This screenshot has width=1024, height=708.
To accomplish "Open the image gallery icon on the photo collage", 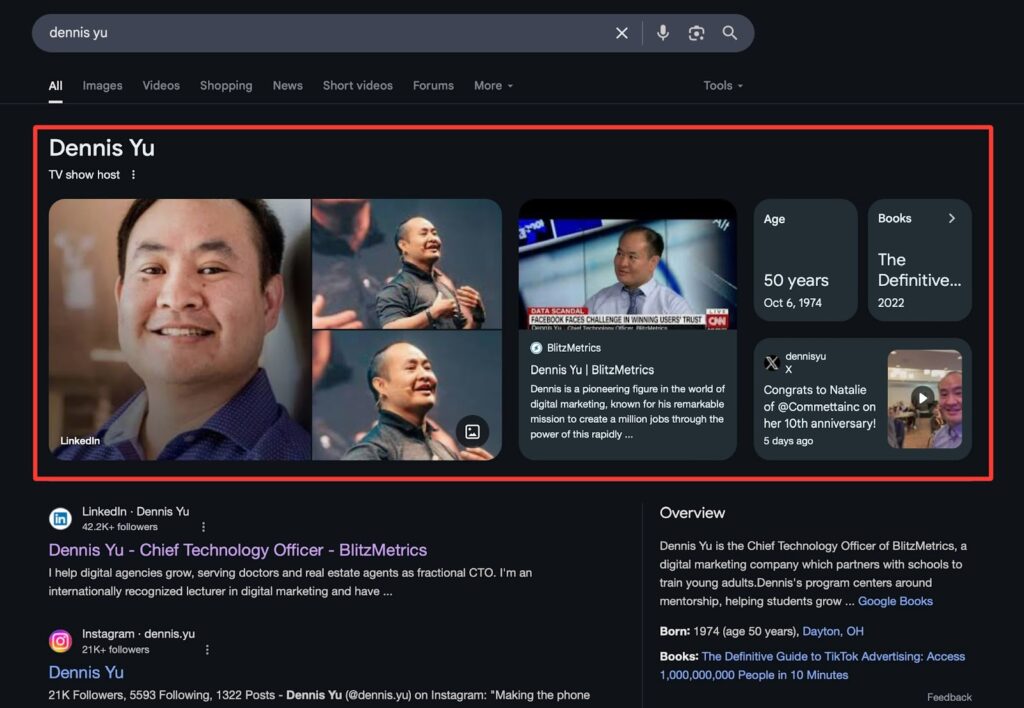I will point(472,432).
